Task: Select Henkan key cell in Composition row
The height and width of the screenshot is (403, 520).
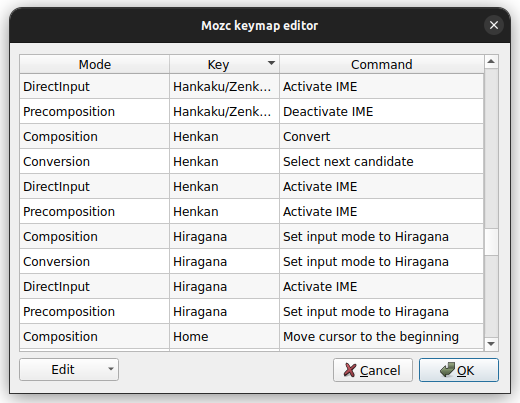Action: 224,136
